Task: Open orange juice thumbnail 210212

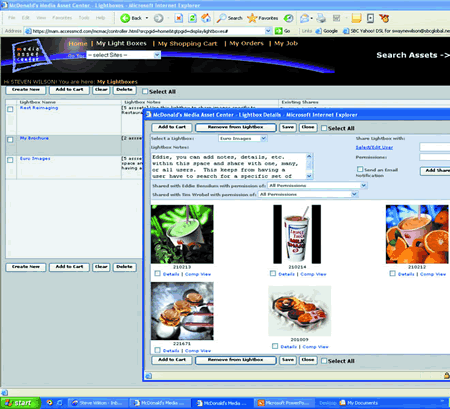Action: [417, 234]
